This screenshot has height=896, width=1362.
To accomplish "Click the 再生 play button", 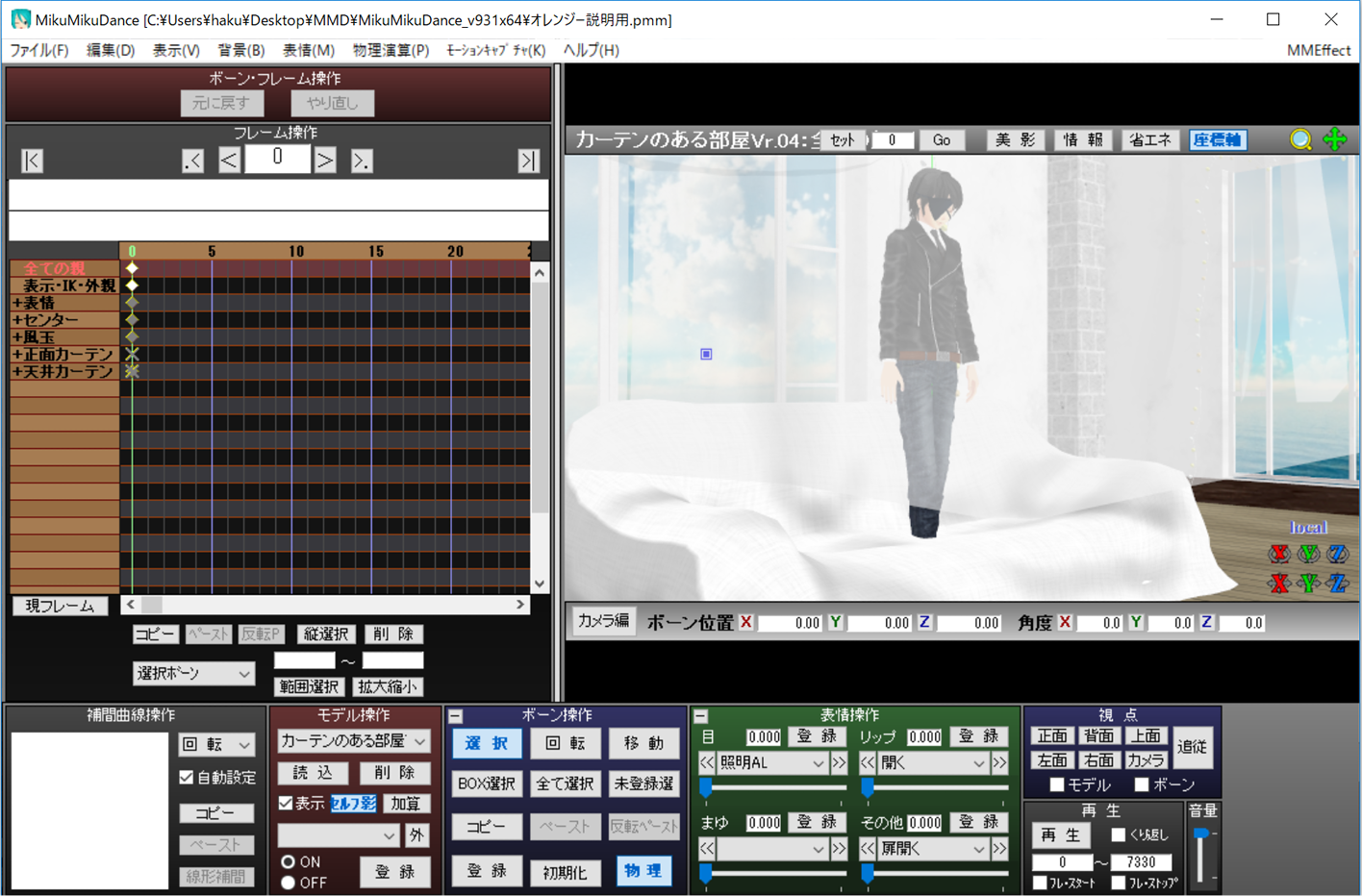I will point(1060,834).
